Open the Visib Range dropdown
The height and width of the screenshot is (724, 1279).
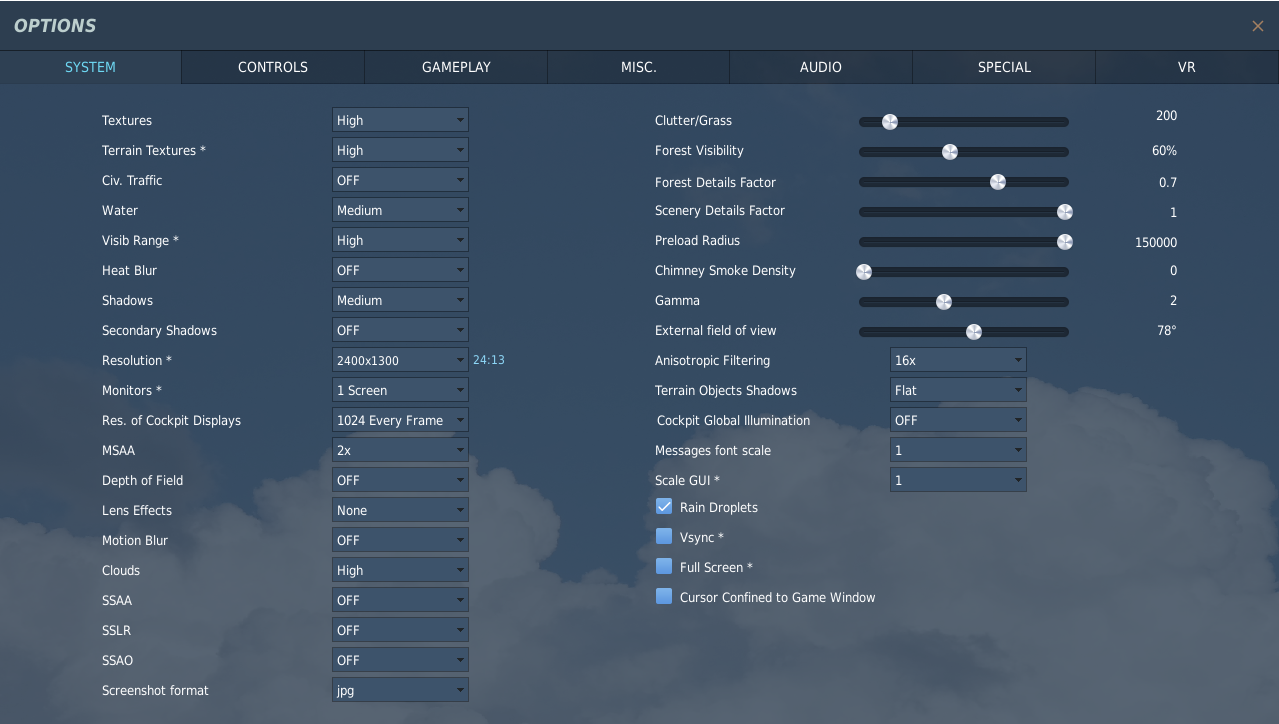click(x=400, y=240)
